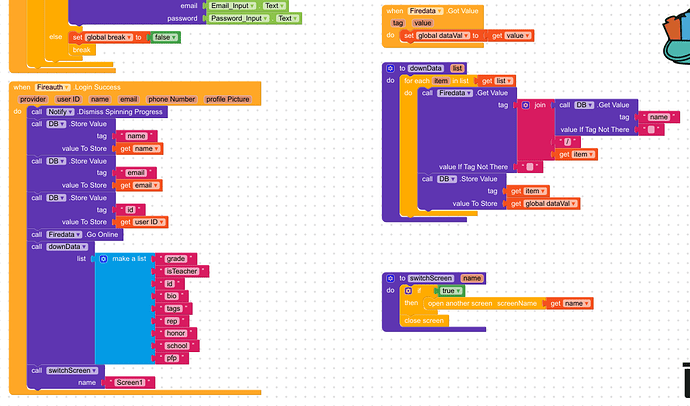Open the Fireauth component dropdown in Login Success

pos(52,87)
